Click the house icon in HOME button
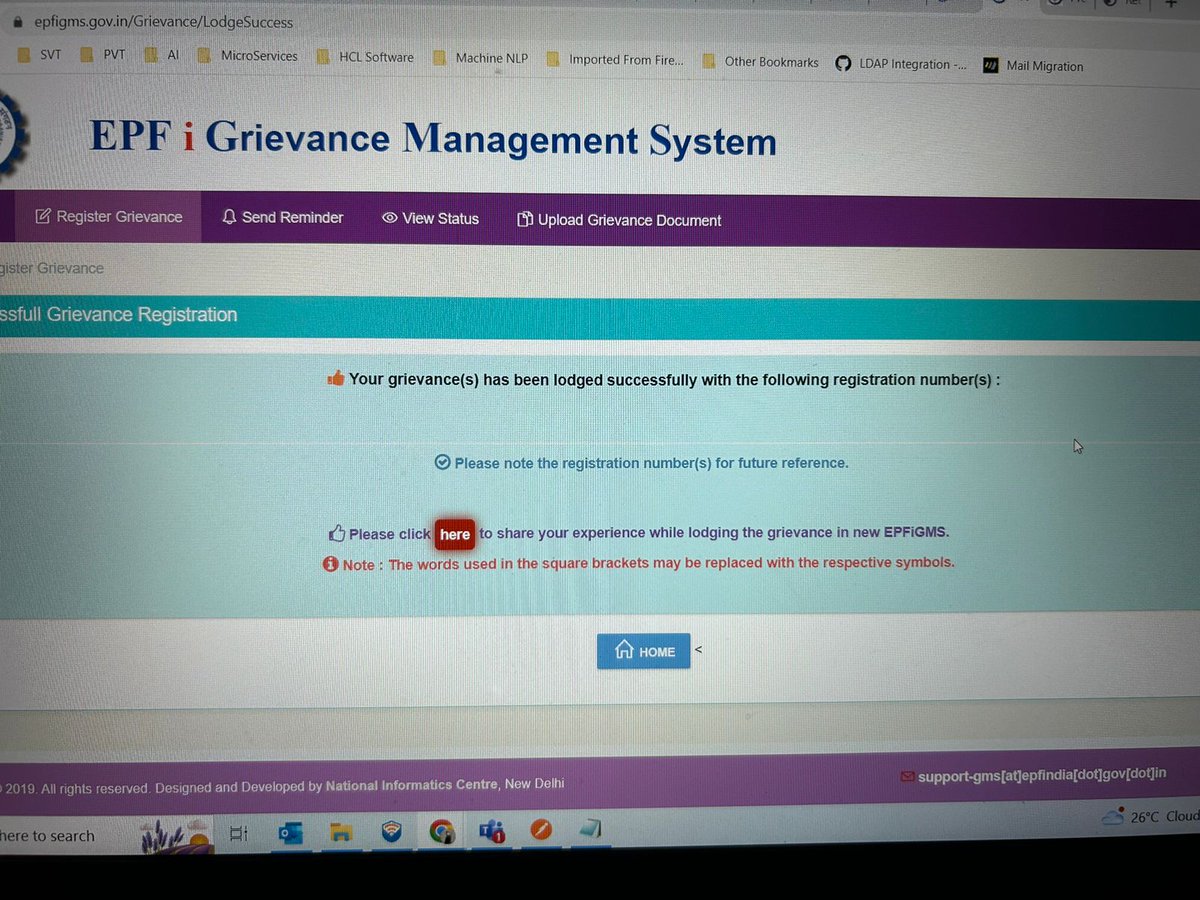This screenshot has height=900, width=1200. (624, 650)
